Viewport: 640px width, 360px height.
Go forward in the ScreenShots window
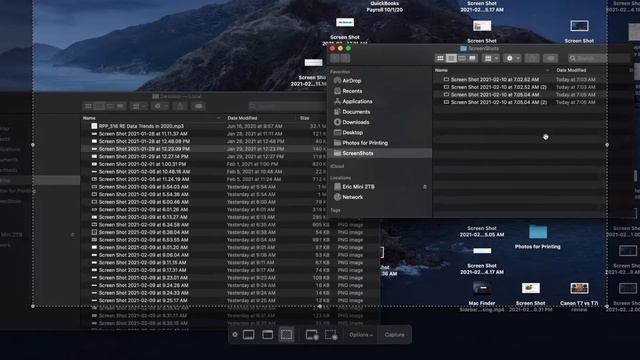click(x=345, y=58)
